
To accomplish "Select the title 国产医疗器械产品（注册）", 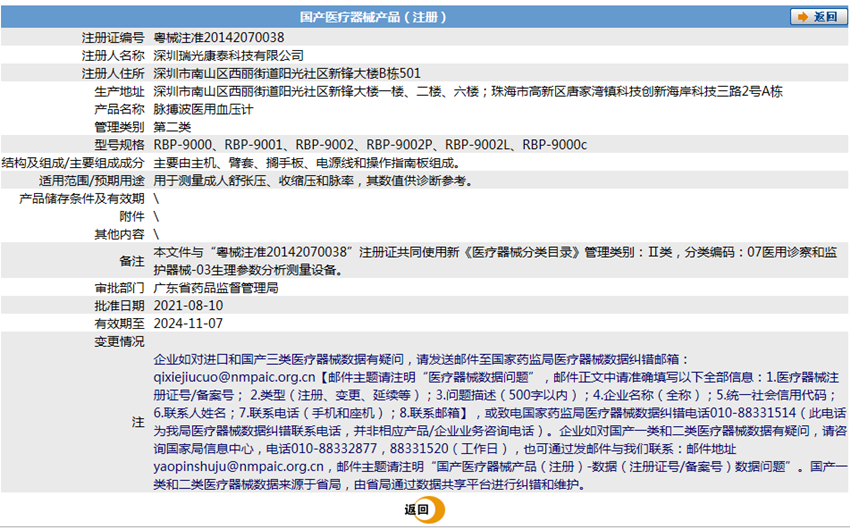I will point(373,17).
